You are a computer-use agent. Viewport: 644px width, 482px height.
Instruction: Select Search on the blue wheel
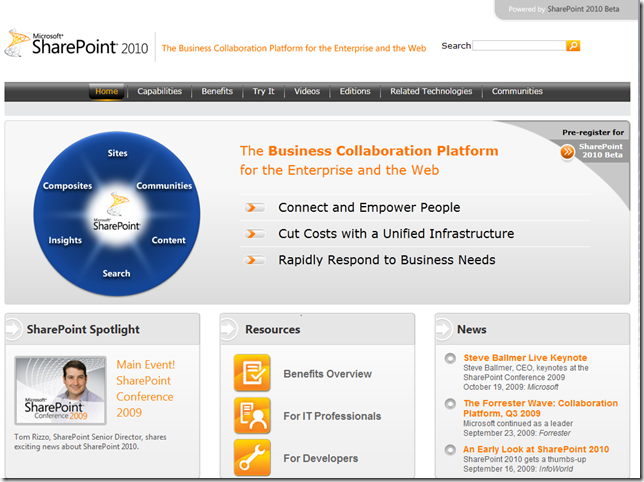pos(116,273)
